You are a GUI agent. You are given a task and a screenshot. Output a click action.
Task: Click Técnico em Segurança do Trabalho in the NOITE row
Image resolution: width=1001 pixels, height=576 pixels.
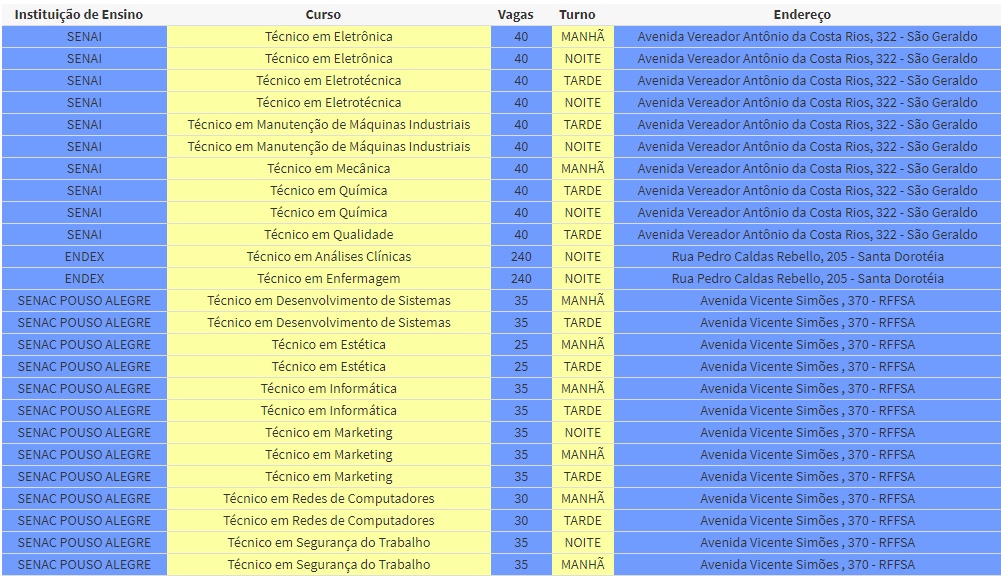[x=328, y=542]
